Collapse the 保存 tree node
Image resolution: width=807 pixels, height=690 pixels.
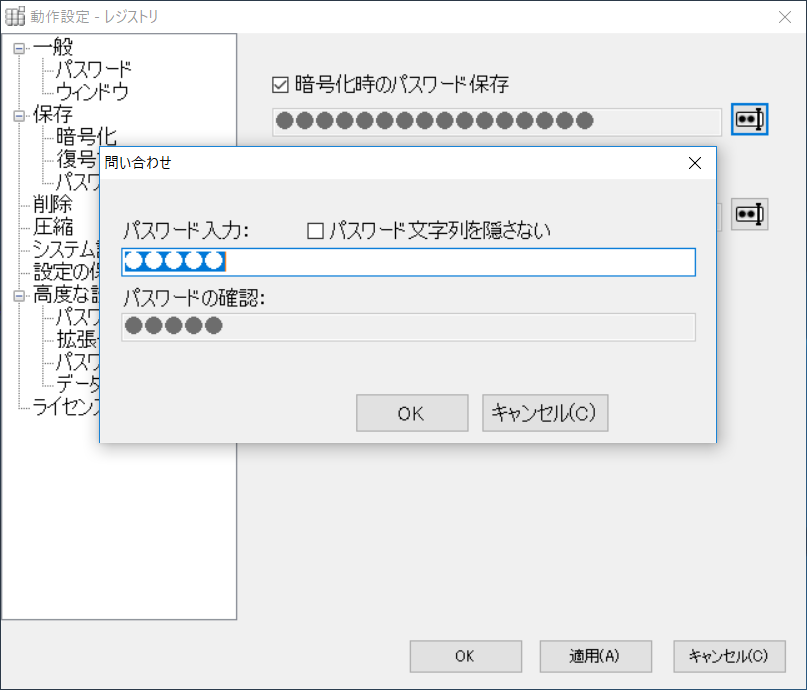(20, 114)
